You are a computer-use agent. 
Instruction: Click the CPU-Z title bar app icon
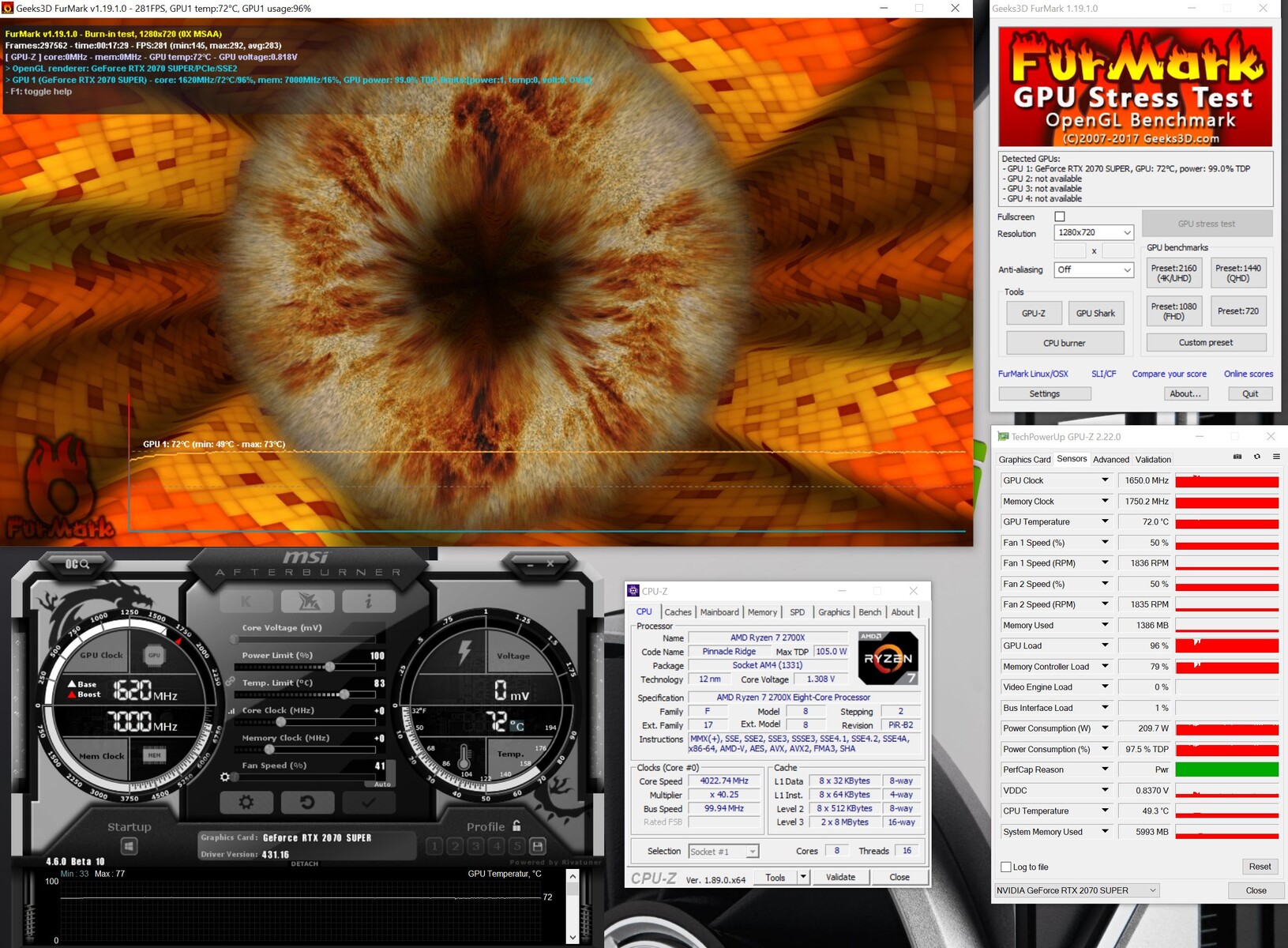[633, 591]
